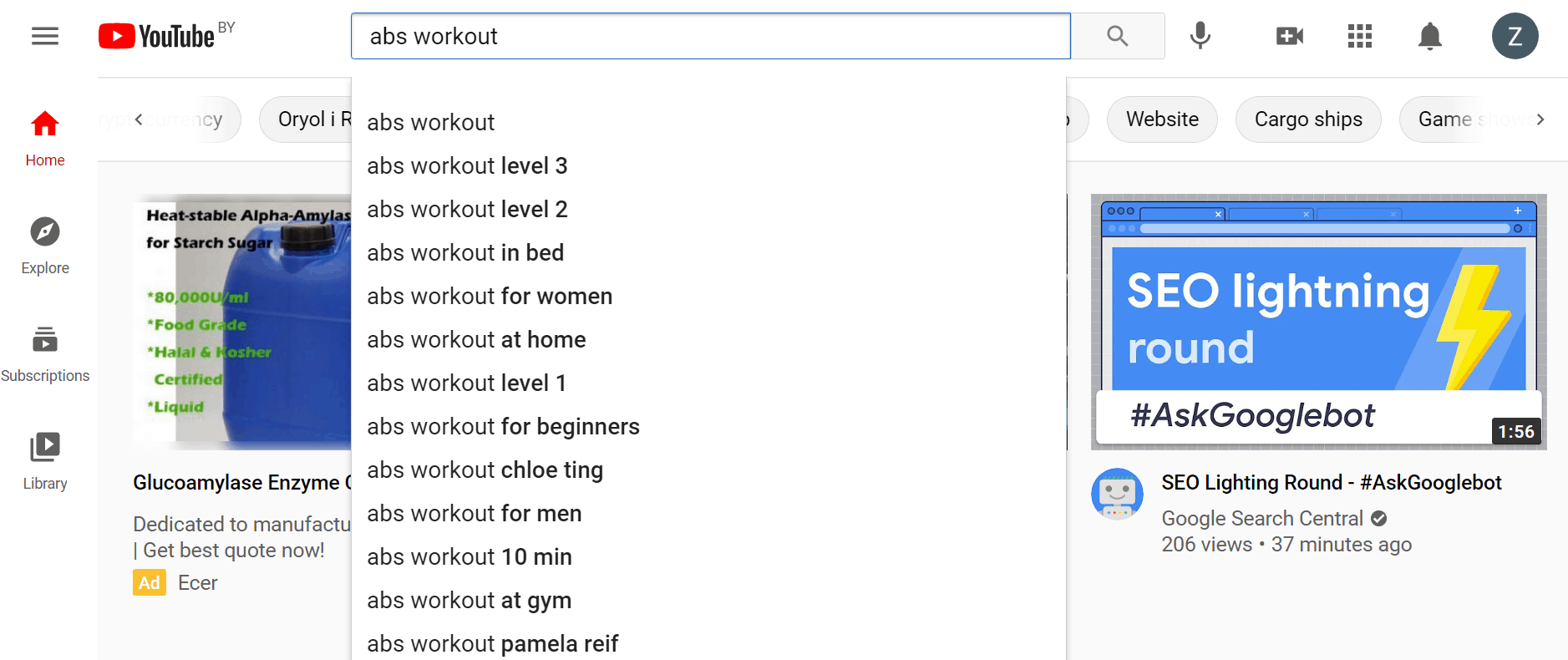This screenshot has height=660, width=1568.
Task: Open the SEO lightning round video thumbnail
Action: point(1318,322)
